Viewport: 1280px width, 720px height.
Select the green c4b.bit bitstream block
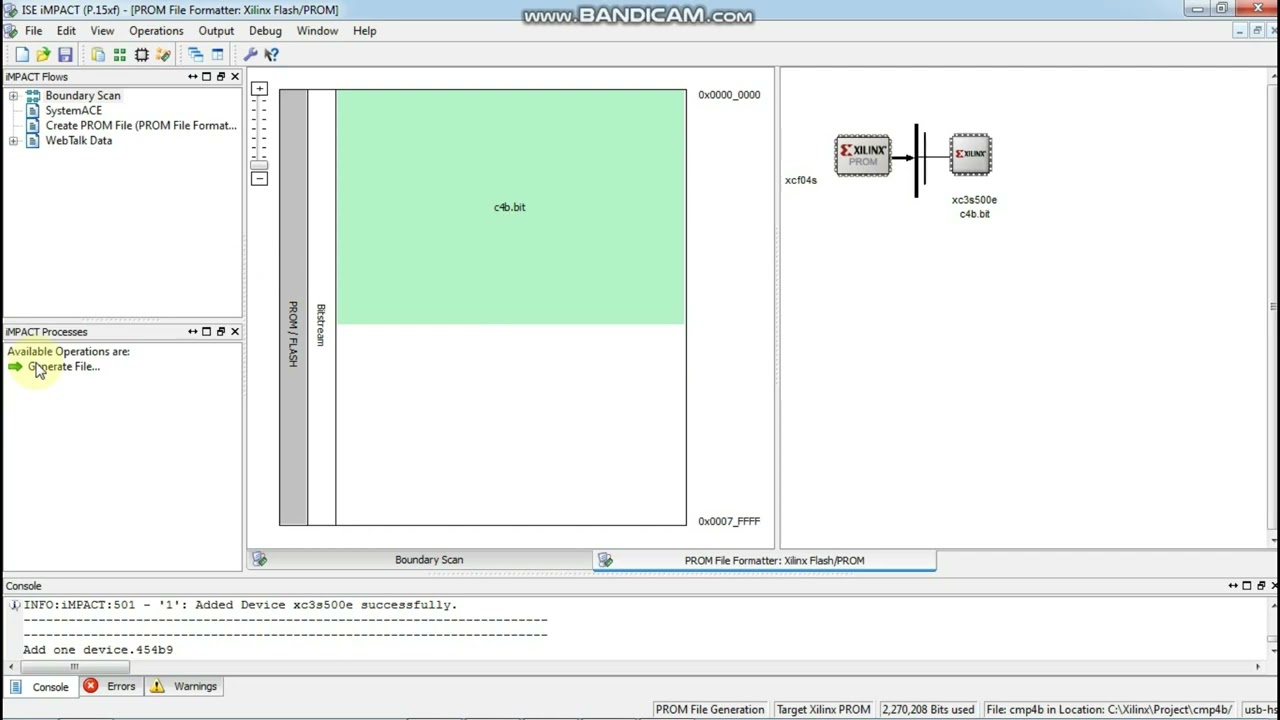pos(510,207)
